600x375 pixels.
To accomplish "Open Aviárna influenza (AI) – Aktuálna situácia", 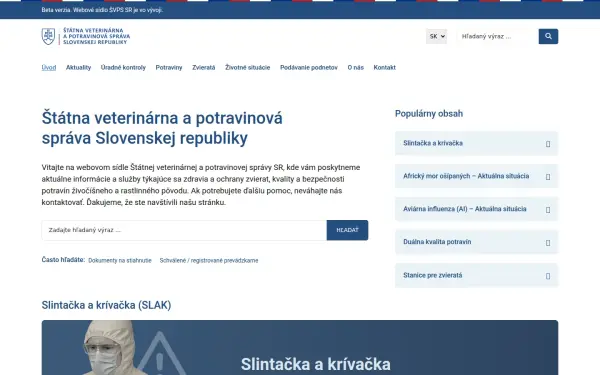I will 476,209.
